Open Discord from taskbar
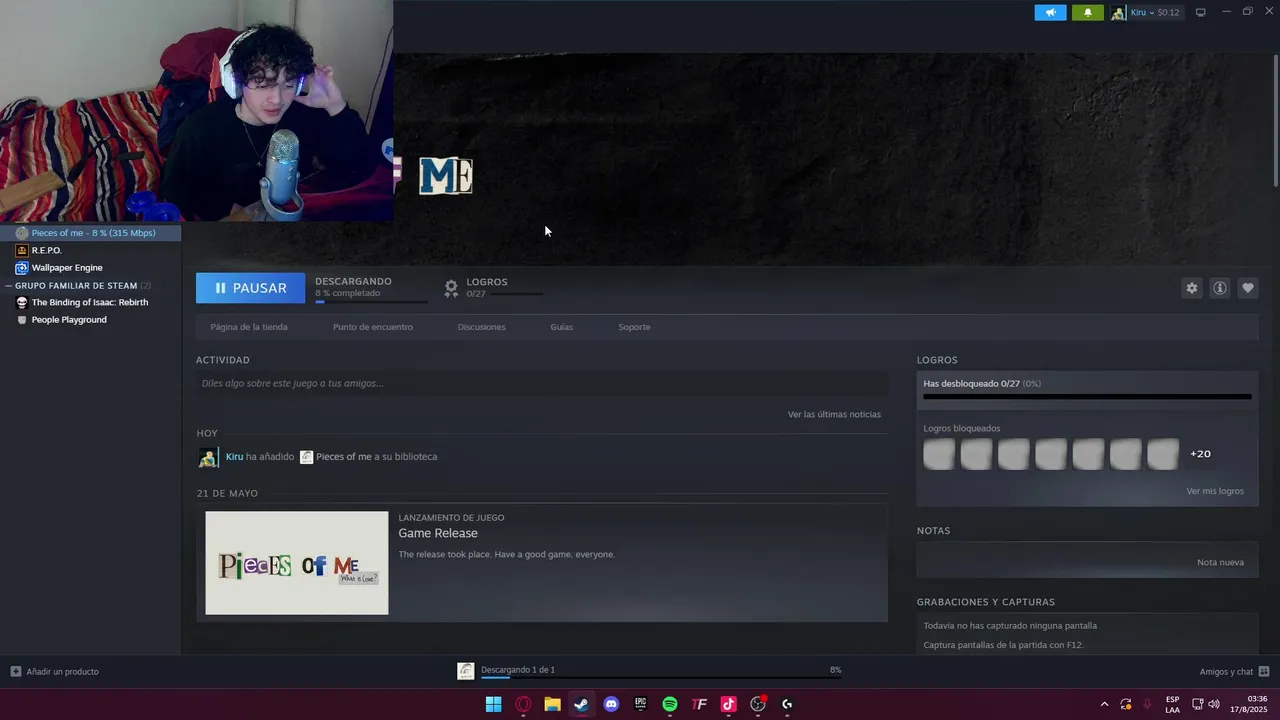Image resolution: width=1280 pixels, height=720 pixels. point(611,704)
